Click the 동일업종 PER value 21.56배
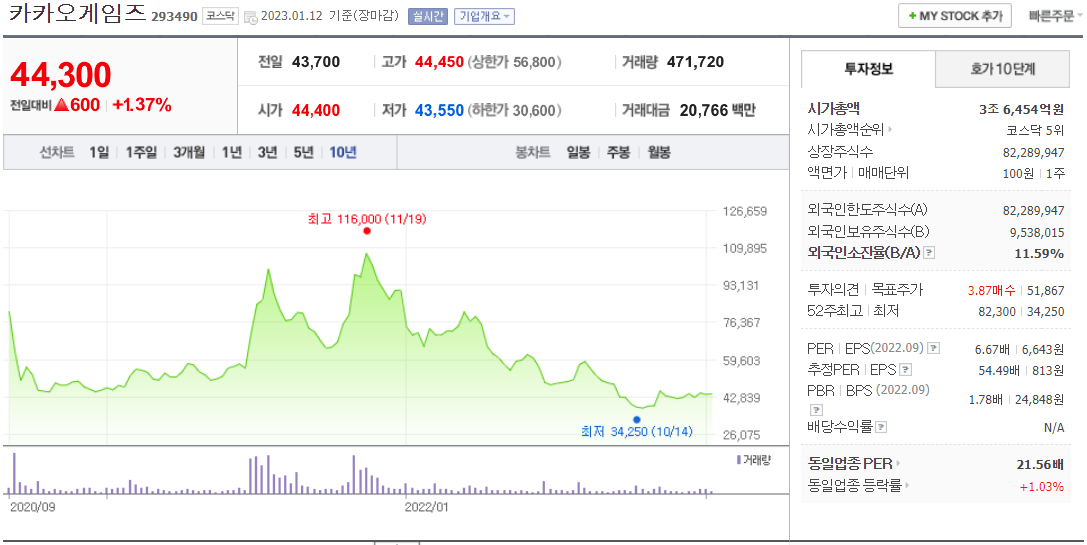The image size is (1087, 545). click(x=1041, y=465)
